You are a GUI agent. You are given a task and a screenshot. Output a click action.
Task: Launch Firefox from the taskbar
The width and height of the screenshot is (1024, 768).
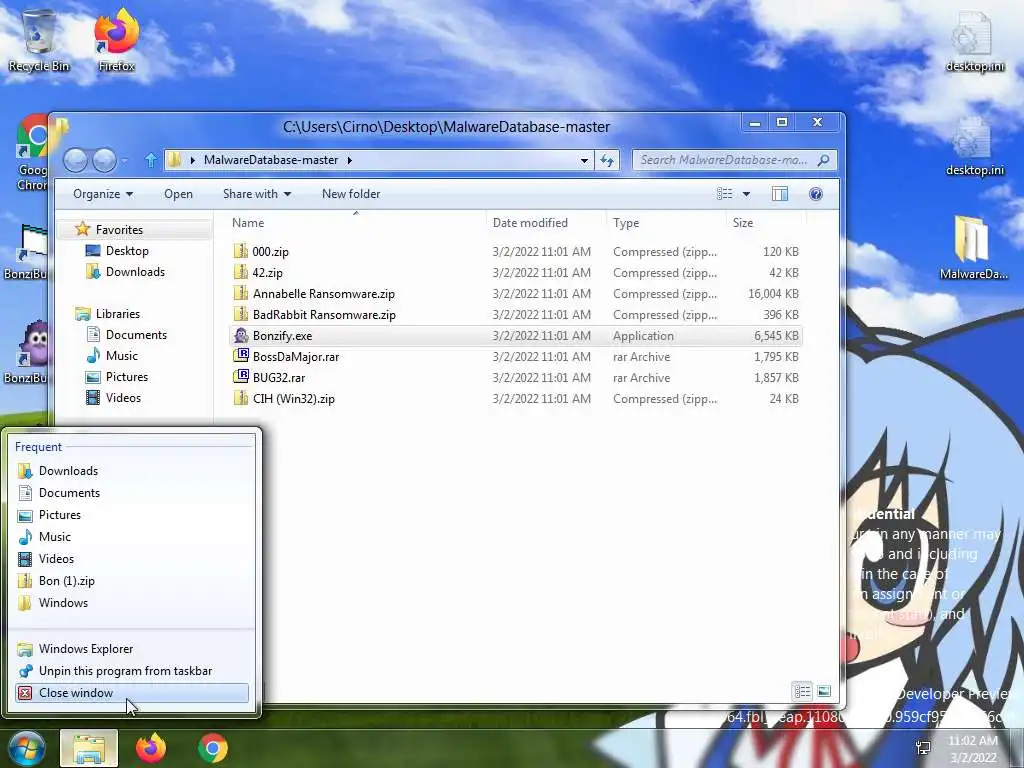click(151, 748)
